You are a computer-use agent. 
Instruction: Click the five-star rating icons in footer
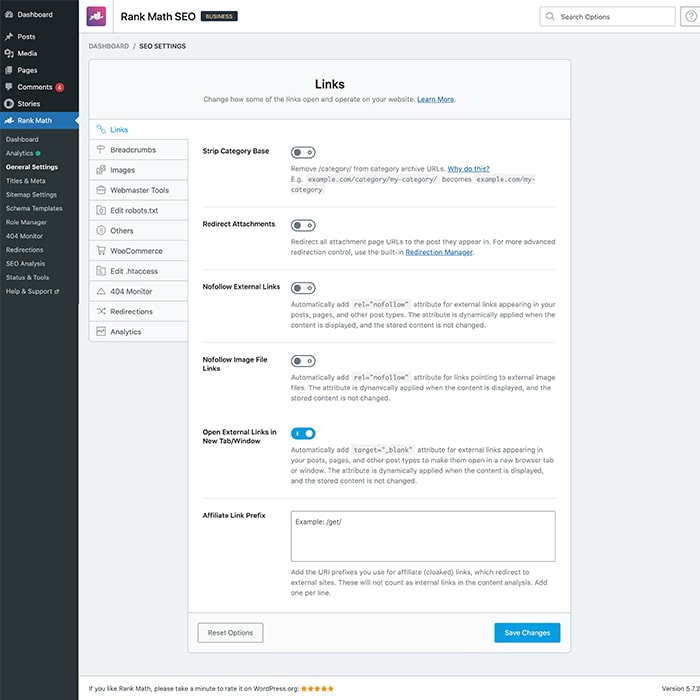317,689
